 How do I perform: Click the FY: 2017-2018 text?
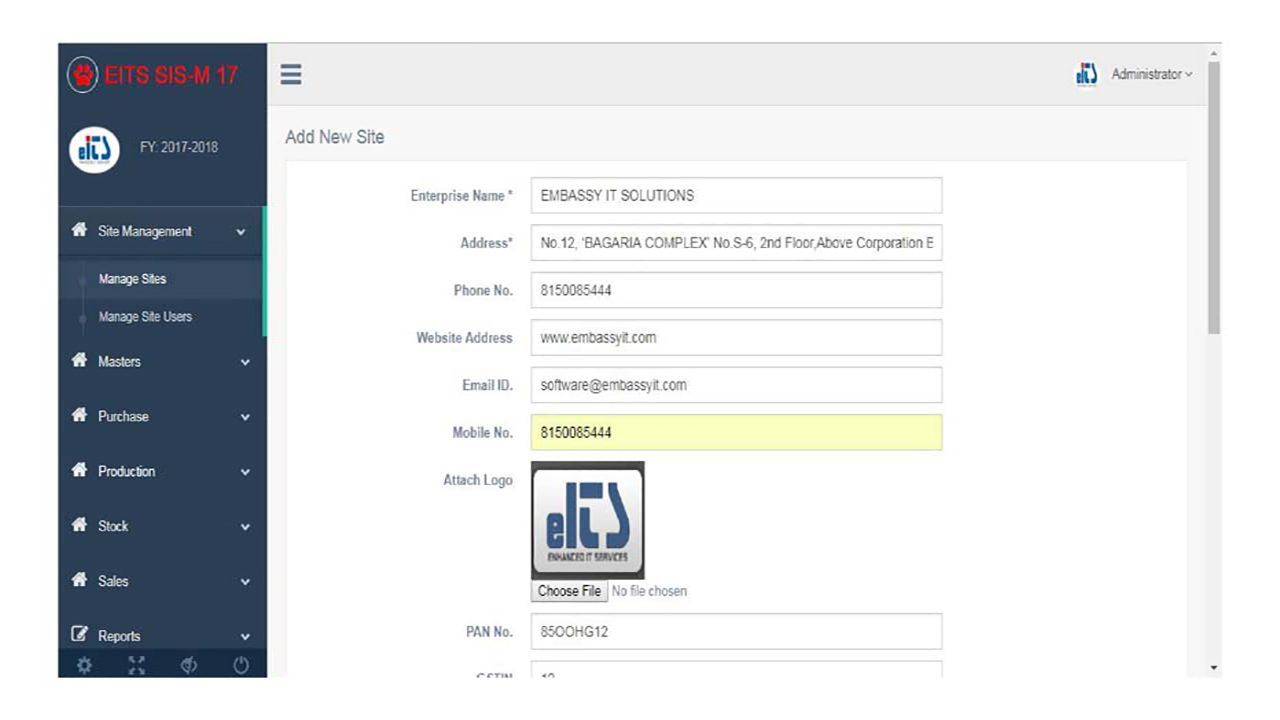coord(179,147)
